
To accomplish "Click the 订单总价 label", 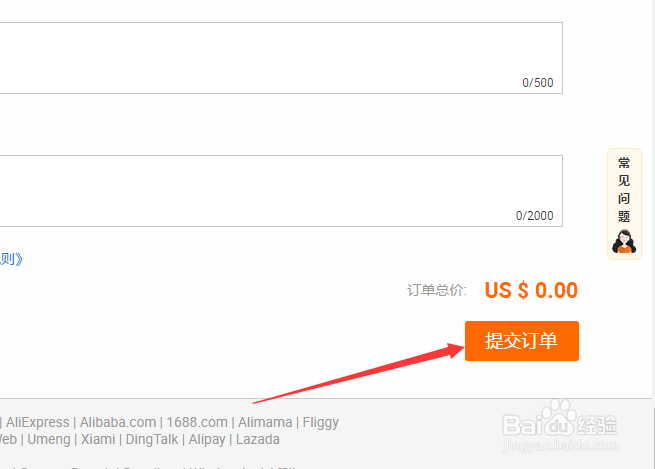I will click(x=436, y=291).
